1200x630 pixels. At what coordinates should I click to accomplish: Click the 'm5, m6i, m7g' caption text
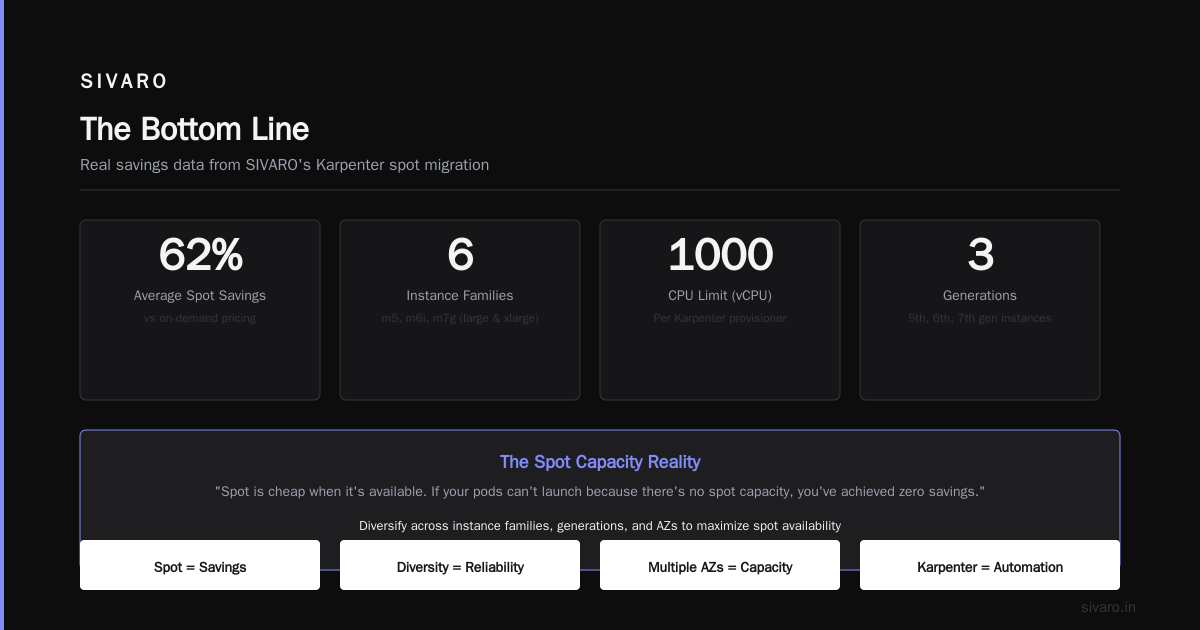tap(460, 318)
